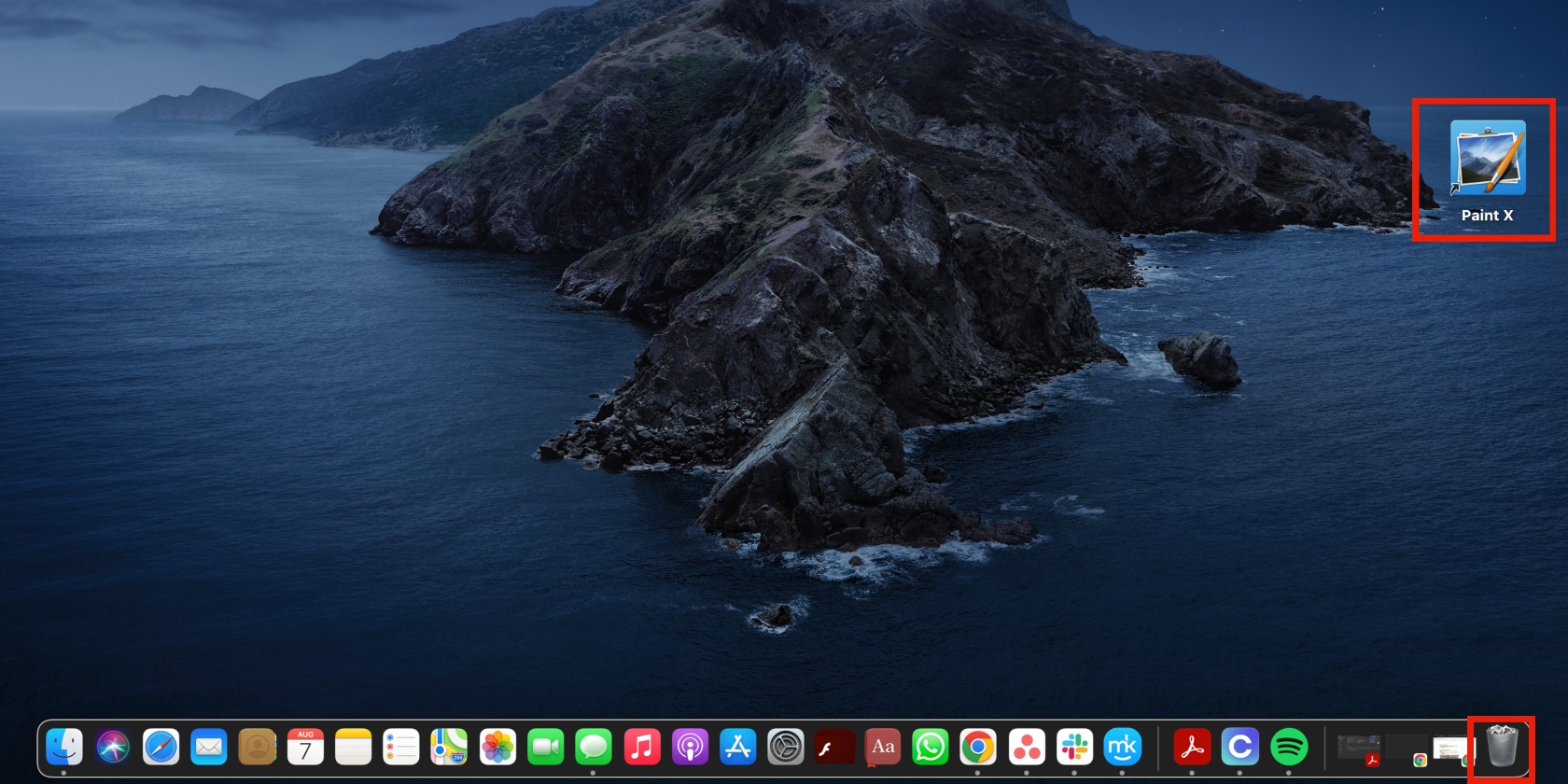Open the Calendar showing Aug 7
This screenshot has width=1568, height=784.
point(305,747)
